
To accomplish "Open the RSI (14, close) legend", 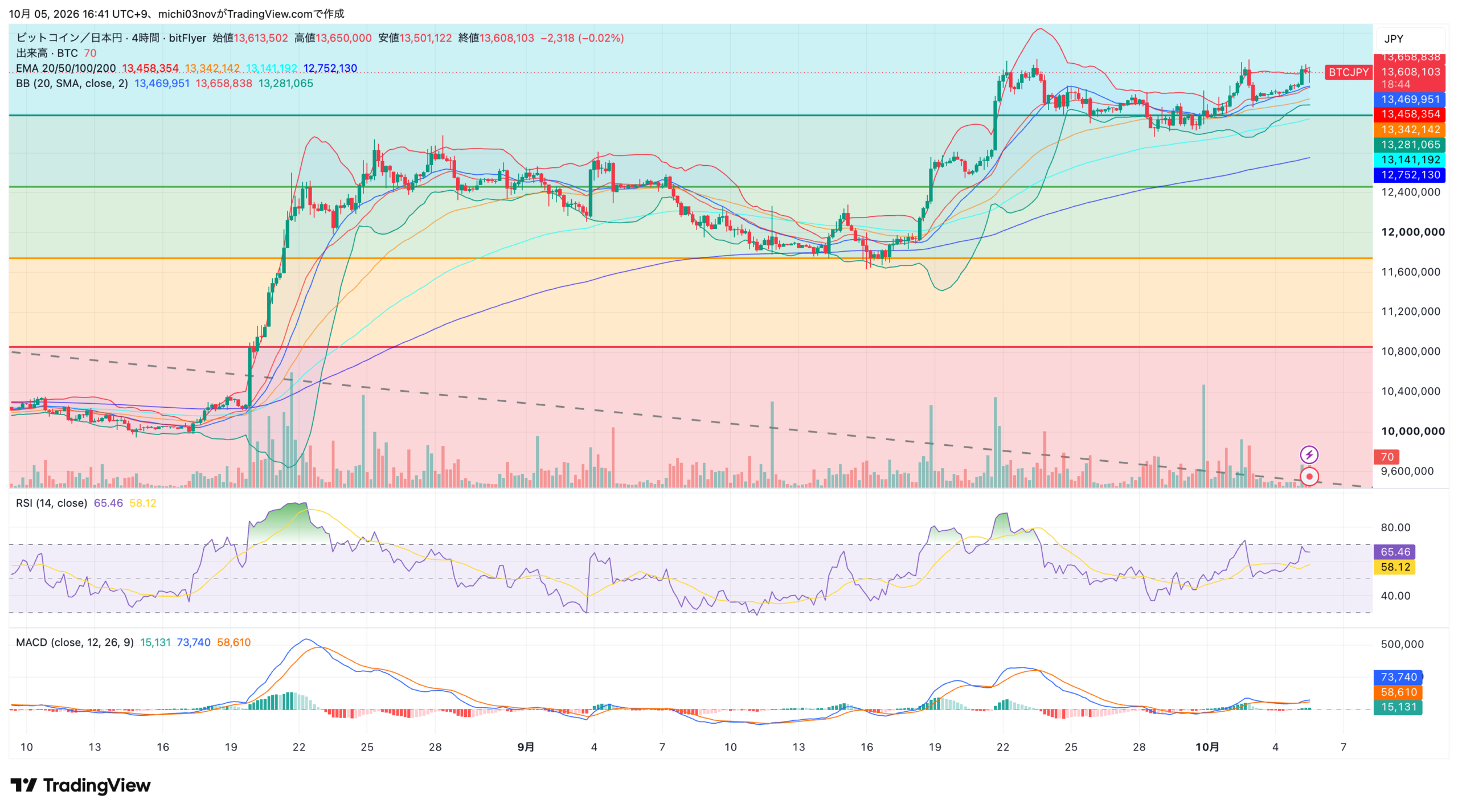I will tap(51, 503).
